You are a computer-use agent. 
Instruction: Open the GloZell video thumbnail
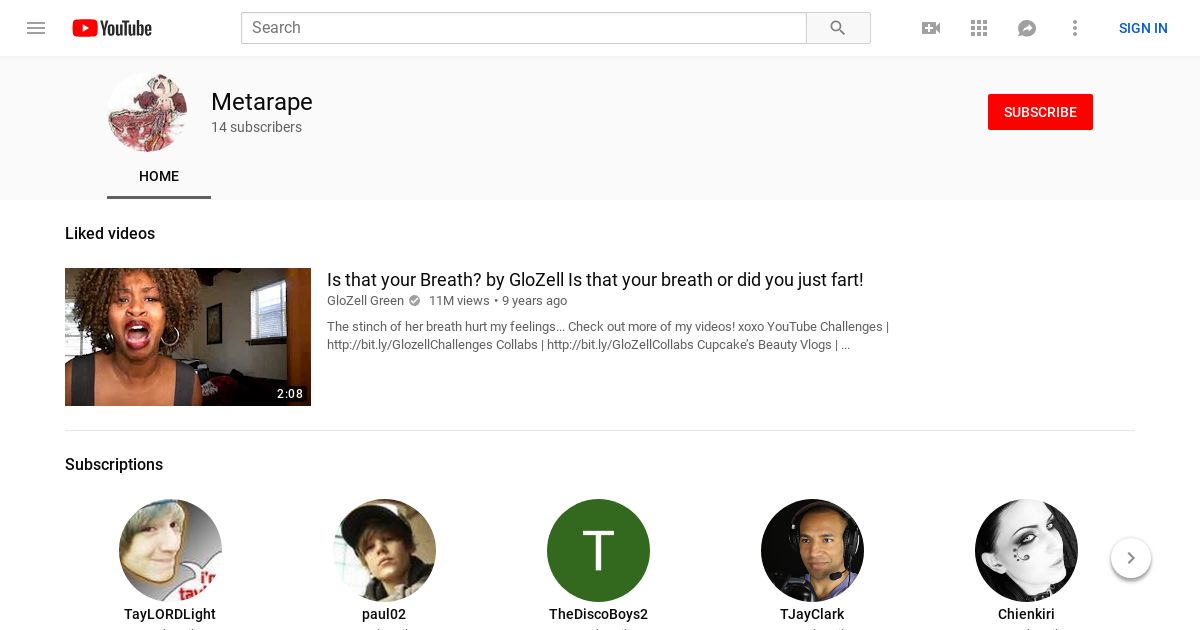coord(188,337)
